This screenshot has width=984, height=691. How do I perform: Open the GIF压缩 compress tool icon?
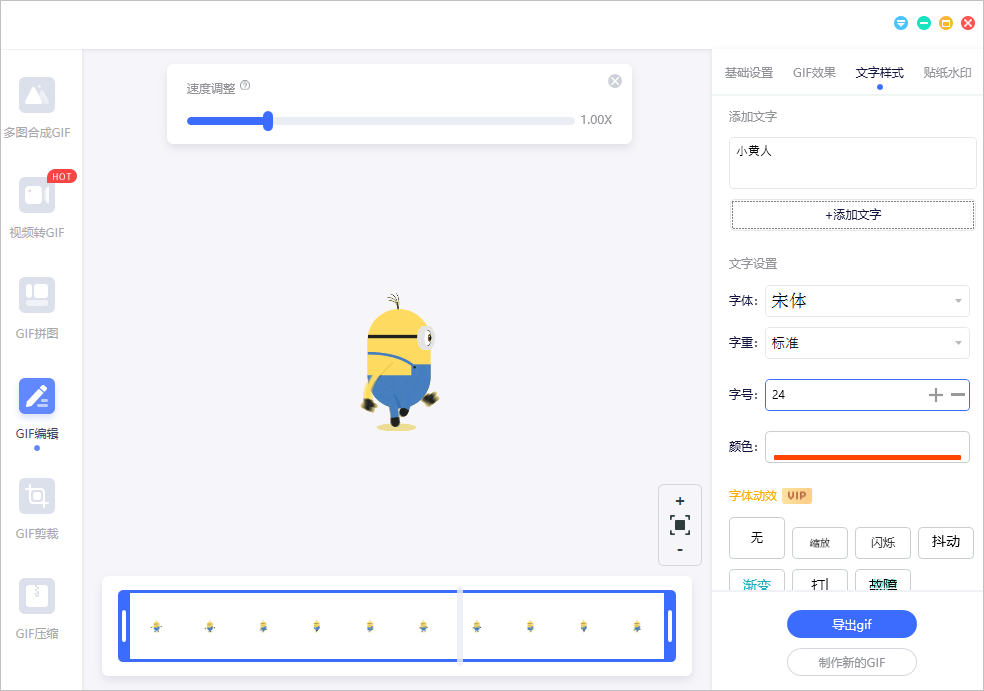[37, 596]
